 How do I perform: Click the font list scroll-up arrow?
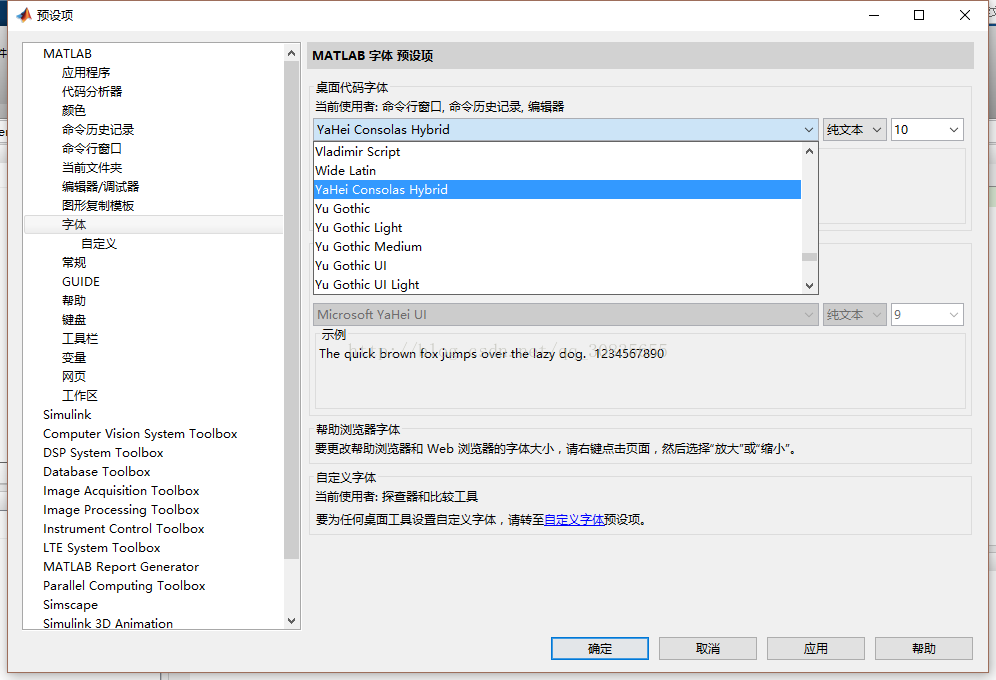809,151
